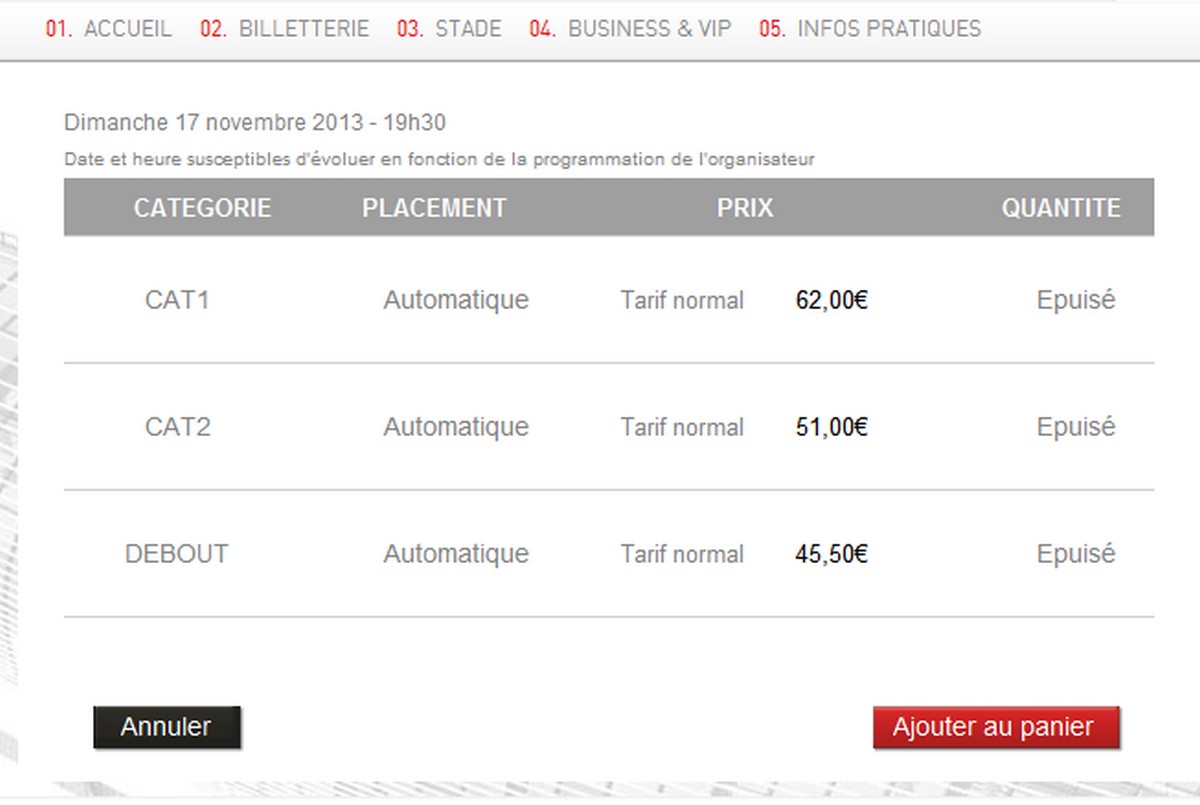Image resolution: width=1200 pixels, height=805 pixels.
Task: Navigate to Business & VIP
Action: 631,29
